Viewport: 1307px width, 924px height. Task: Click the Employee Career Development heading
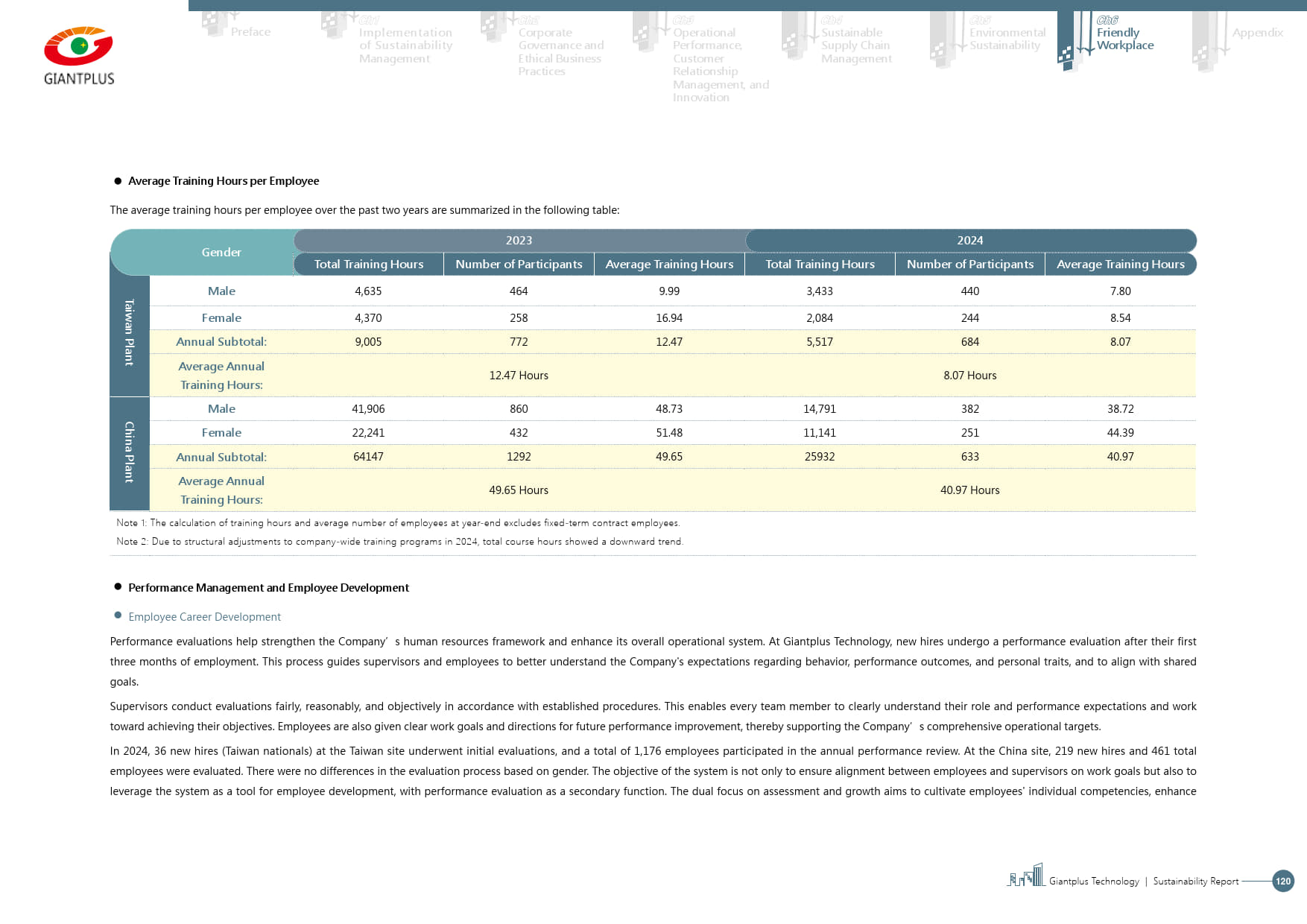[204, 617]
